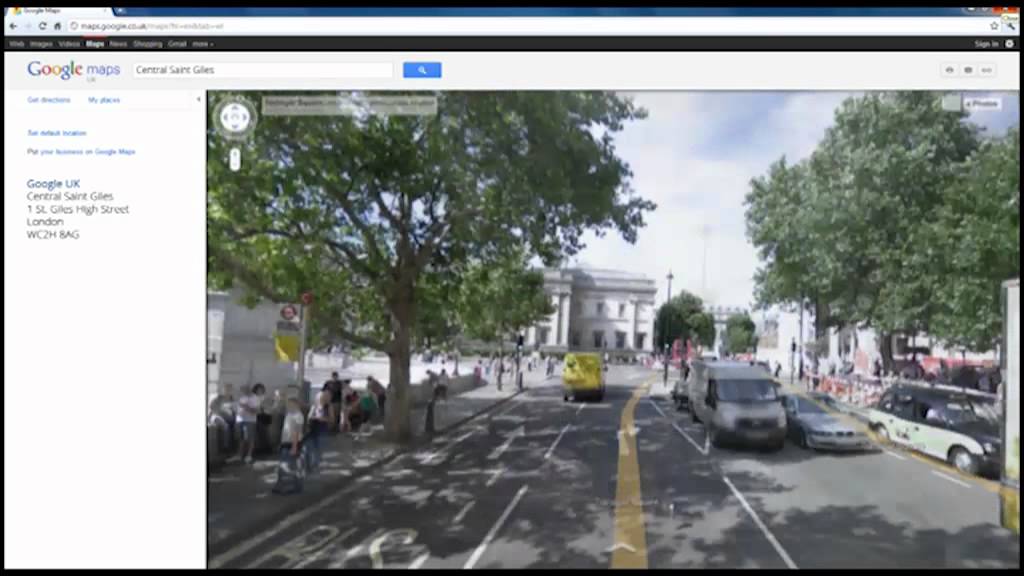Select the WC2H 8AG postcode text
The height and width of the screenshot is (576, 1024).
(53, 234)
